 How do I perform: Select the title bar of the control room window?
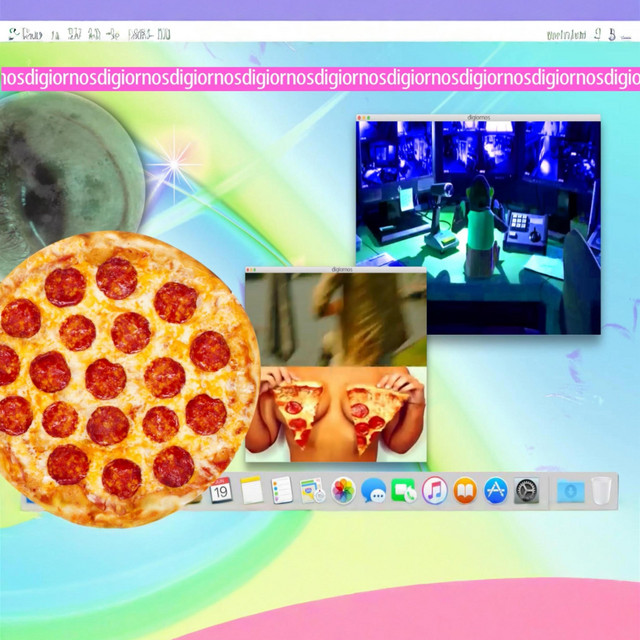(478, 118)
